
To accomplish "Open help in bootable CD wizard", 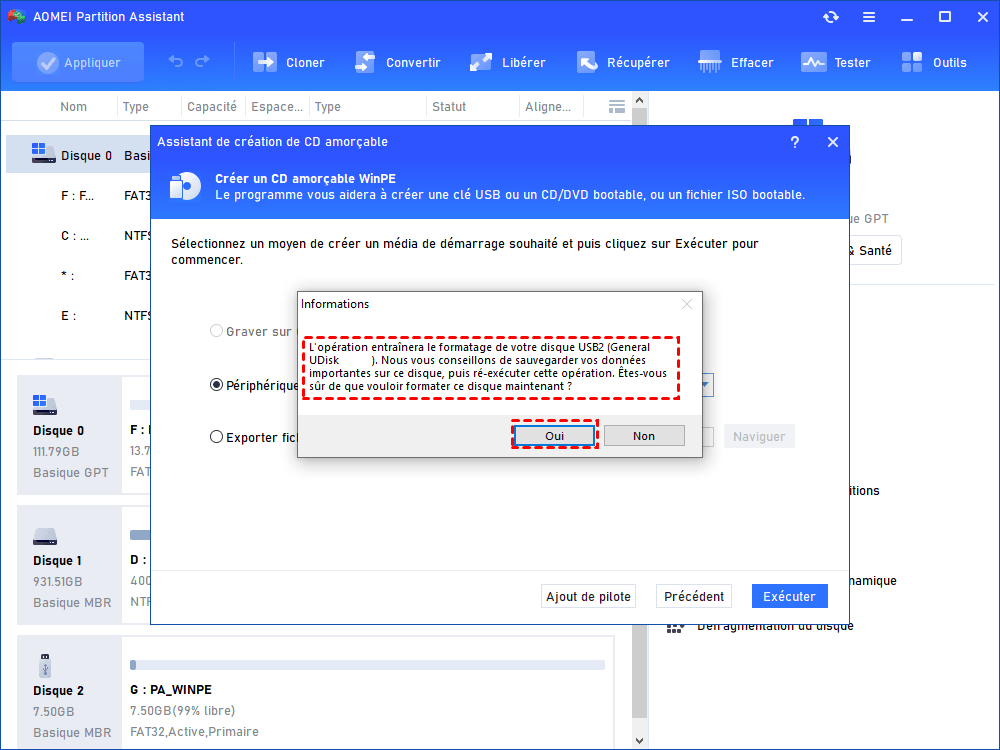I will (795, 142).
